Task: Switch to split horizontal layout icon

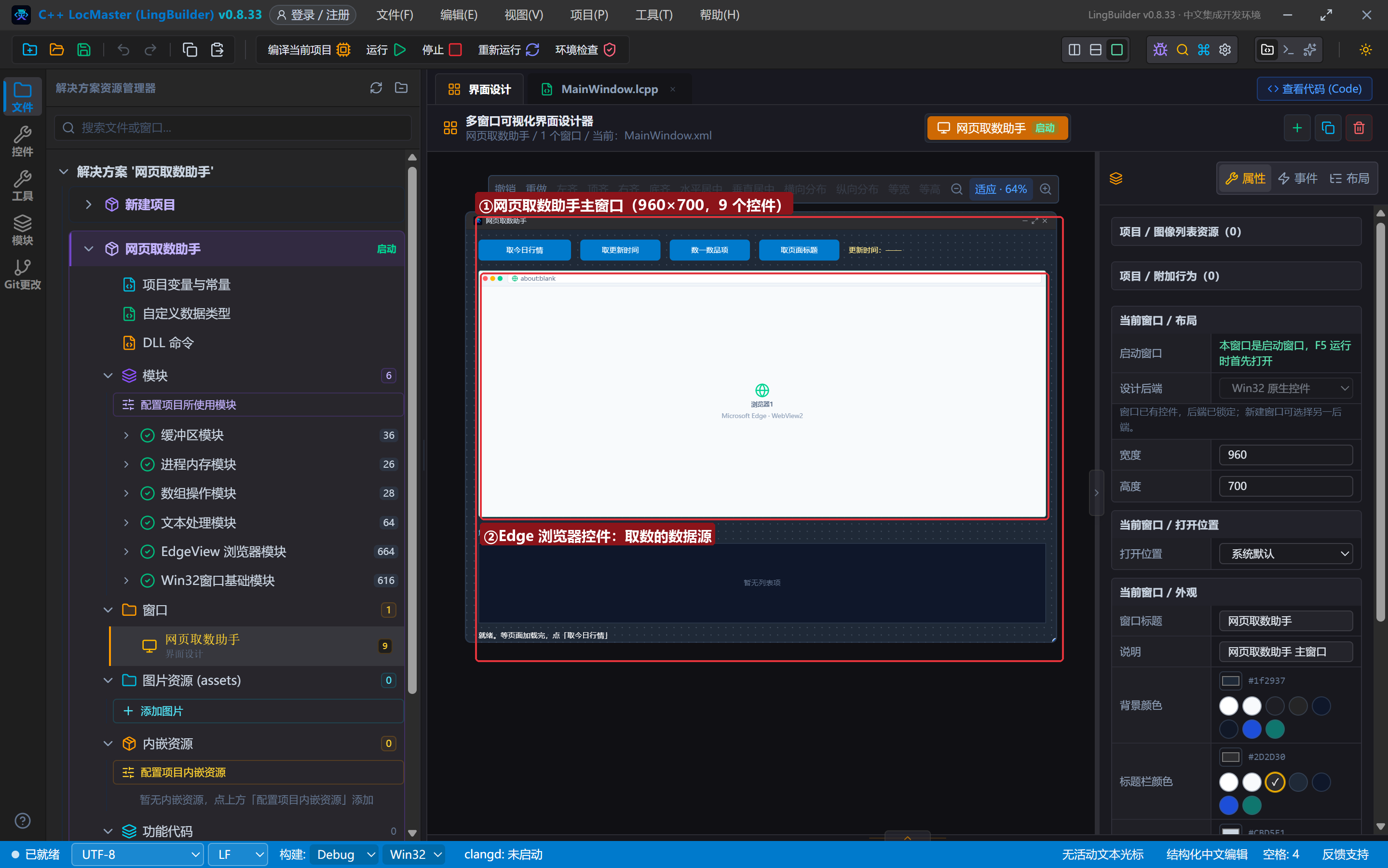Action: click(1095, 50)
